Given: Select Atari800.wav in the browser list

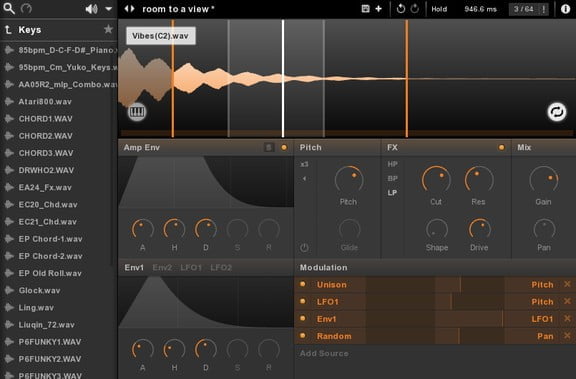Looking at the screenshot, I should pos(45,102).
